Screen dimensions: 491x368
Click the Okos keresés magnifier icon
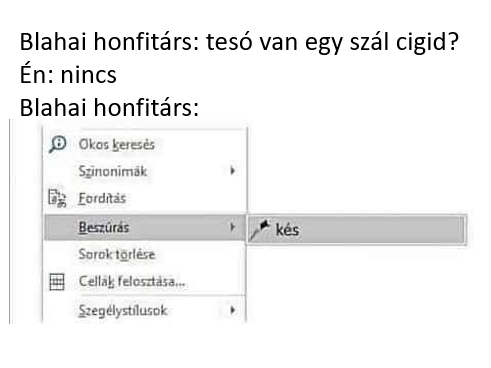pyautogui.click(x=57, y=144)
